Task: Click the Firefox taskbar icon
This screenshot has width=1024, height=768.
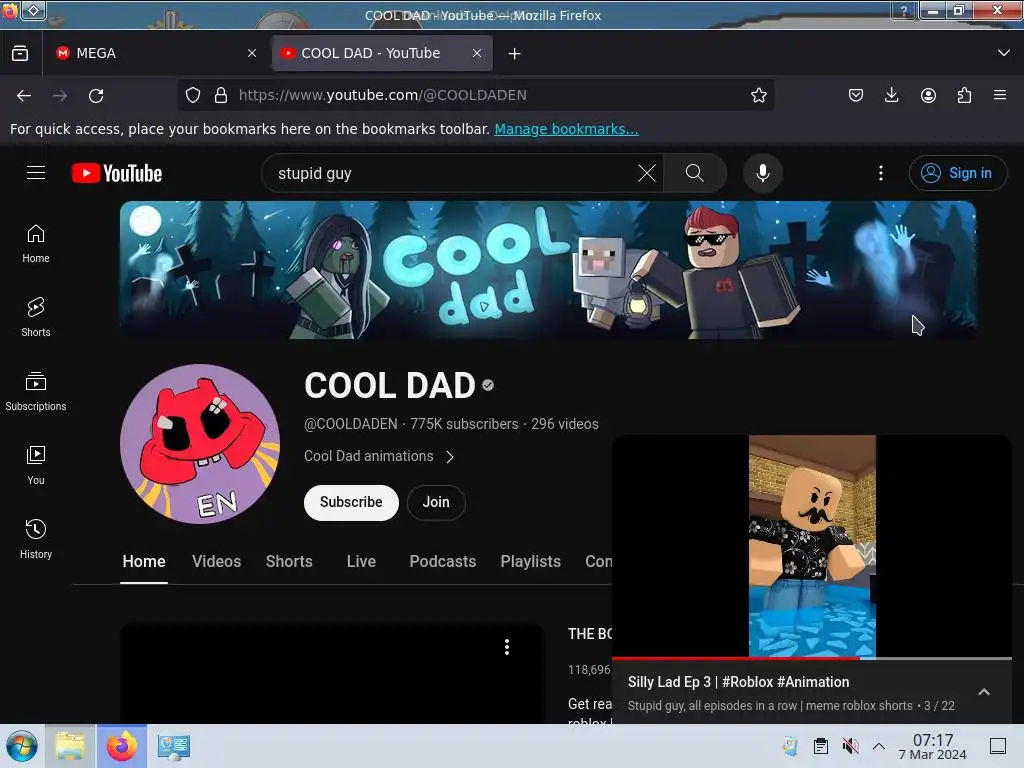Action: pos(122,746)
